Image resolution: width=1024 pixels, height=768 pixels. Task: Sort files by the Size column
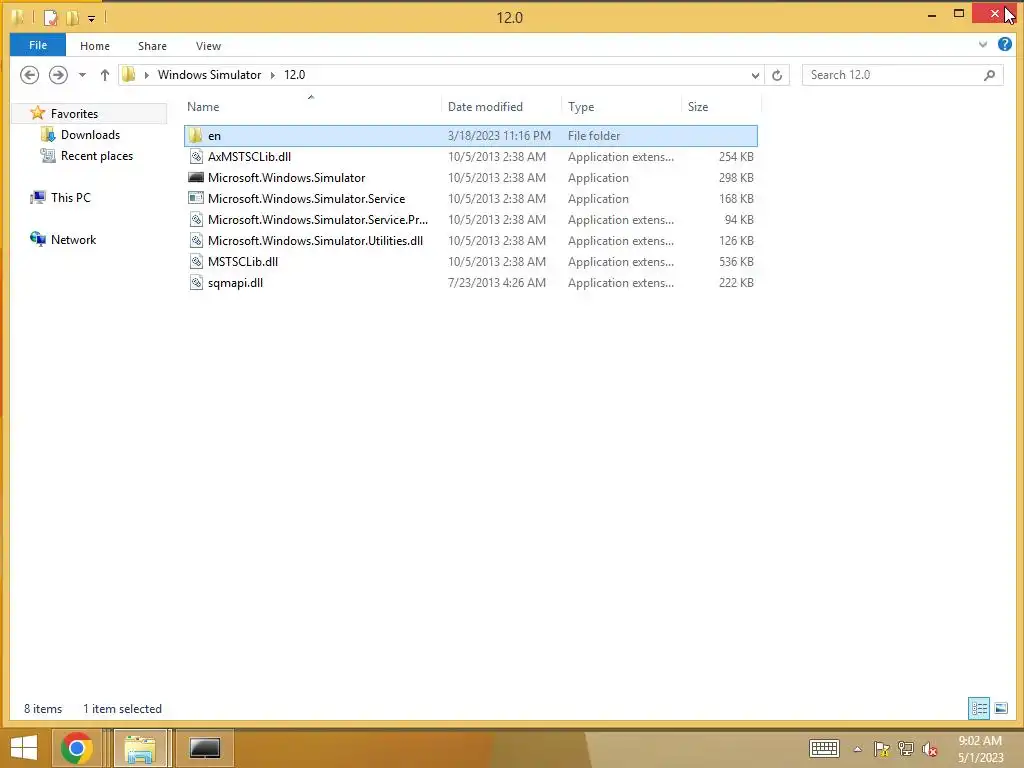[697, 106]
